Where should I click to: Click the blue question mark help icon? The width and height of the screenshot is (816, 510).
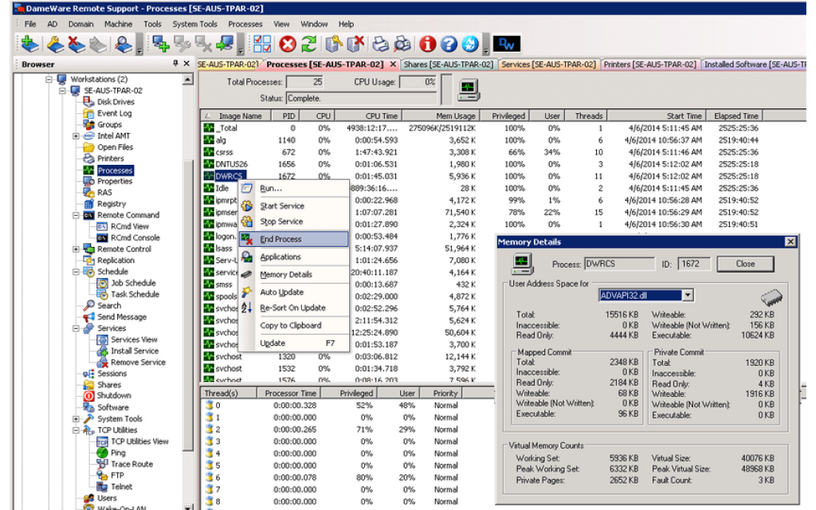point(449,44)
